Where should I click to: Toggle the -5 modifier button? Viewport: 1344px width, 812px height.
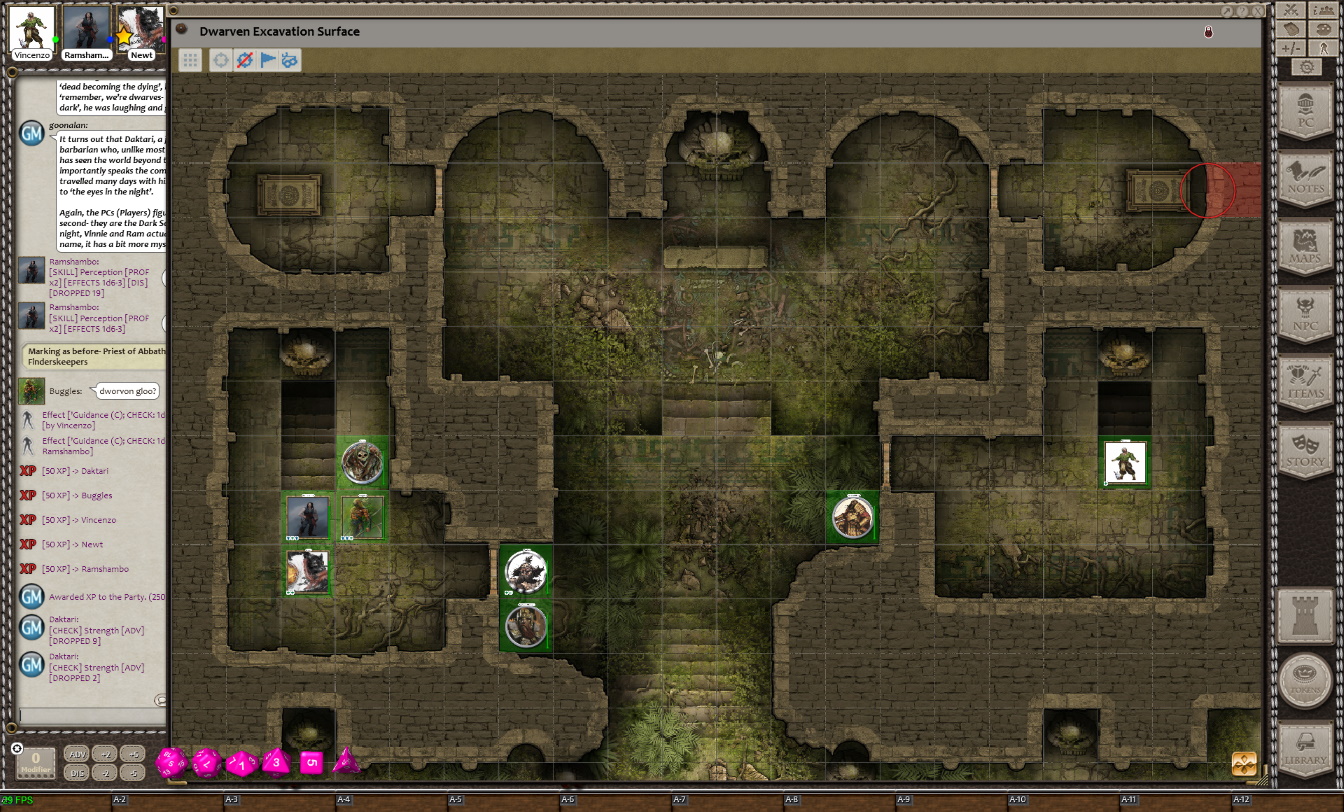coord(133,773)
